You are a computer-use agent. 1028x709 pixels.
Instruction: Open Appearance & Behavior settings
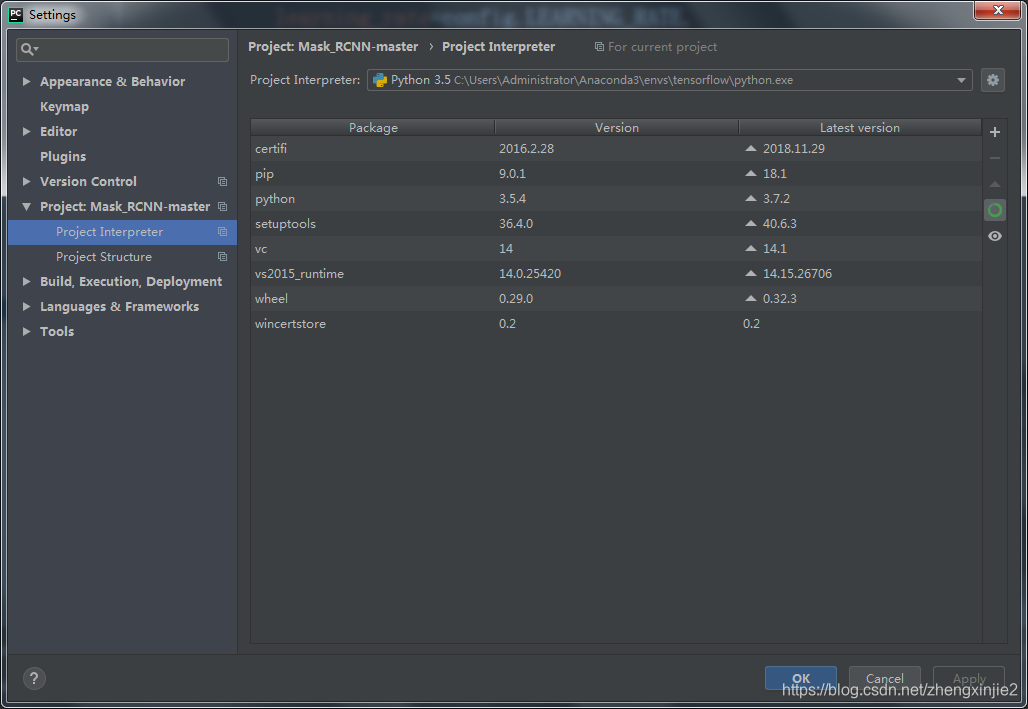pyautogui.click(x=112, y=81)
